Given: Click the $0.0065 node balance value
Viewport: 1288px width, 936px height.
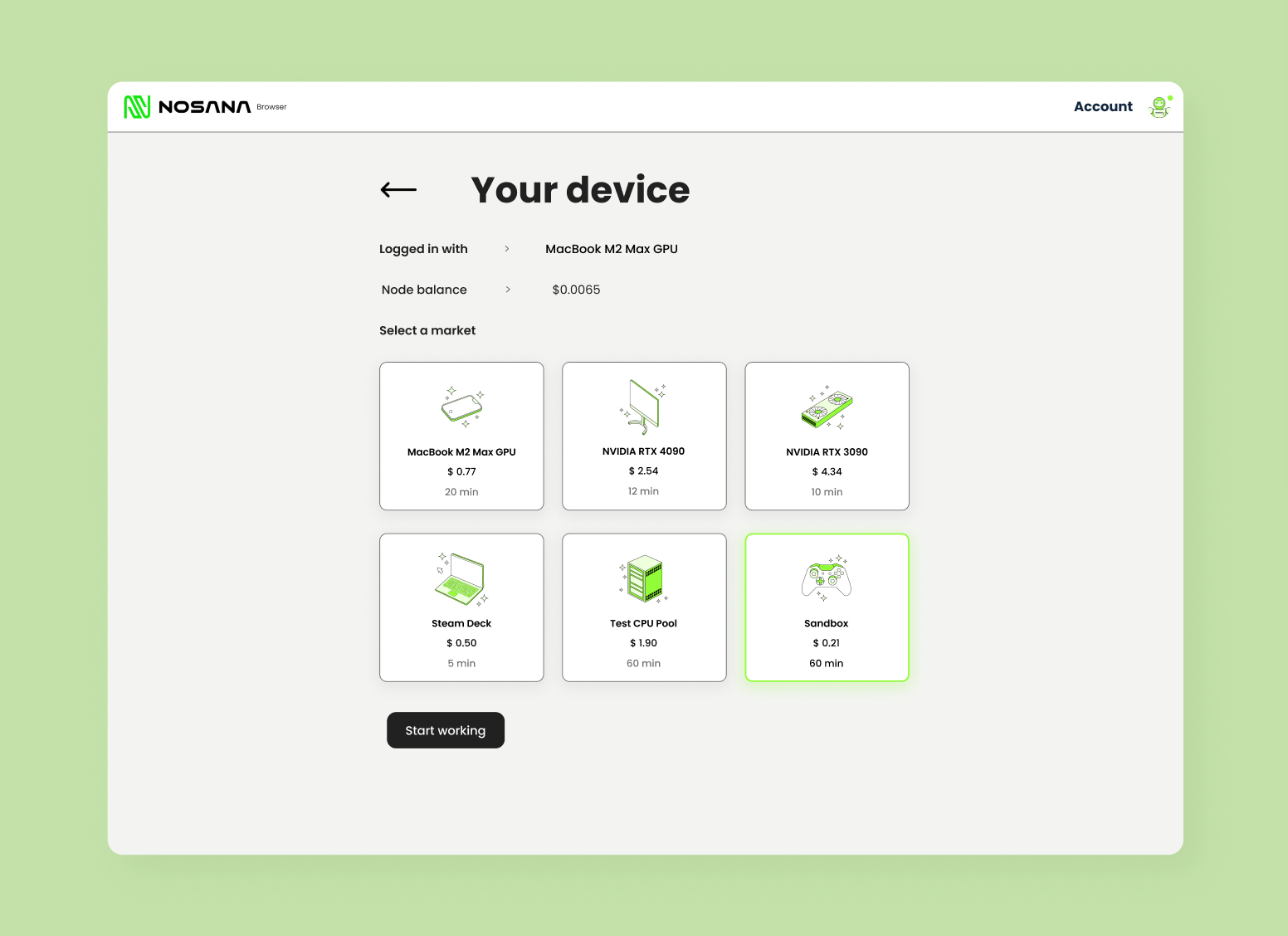Looking at the screenshot, I should coord(576,290).
